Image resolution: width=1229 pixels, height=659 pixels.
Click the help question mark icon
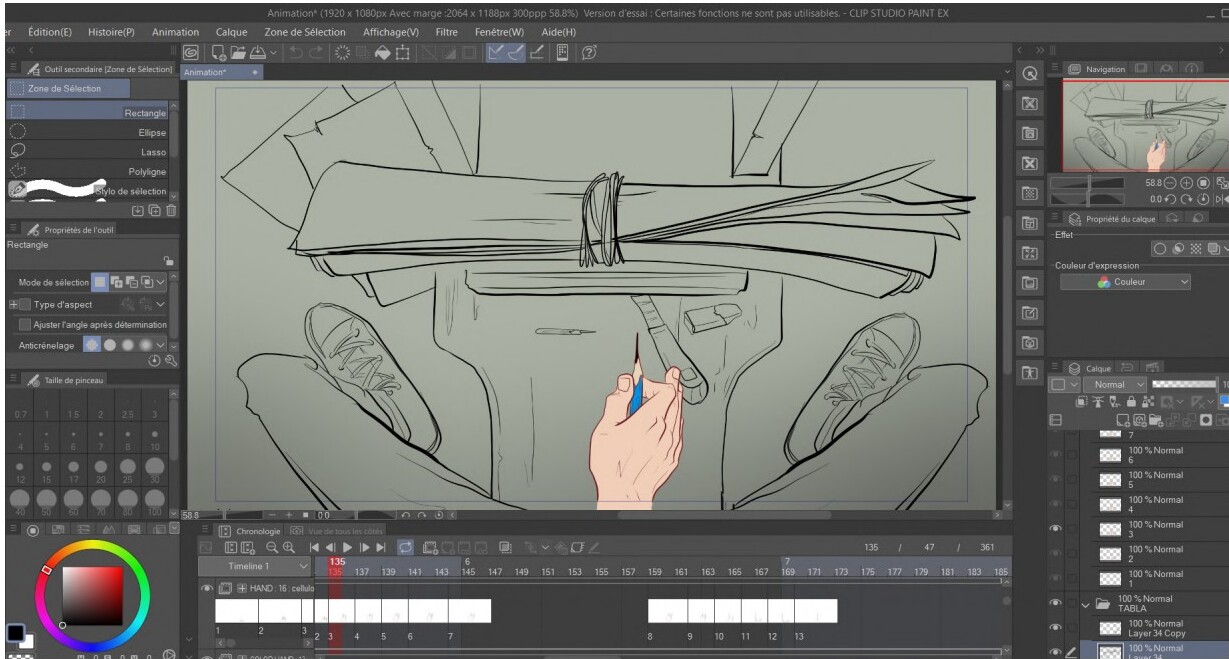click(x=589, y=52)
